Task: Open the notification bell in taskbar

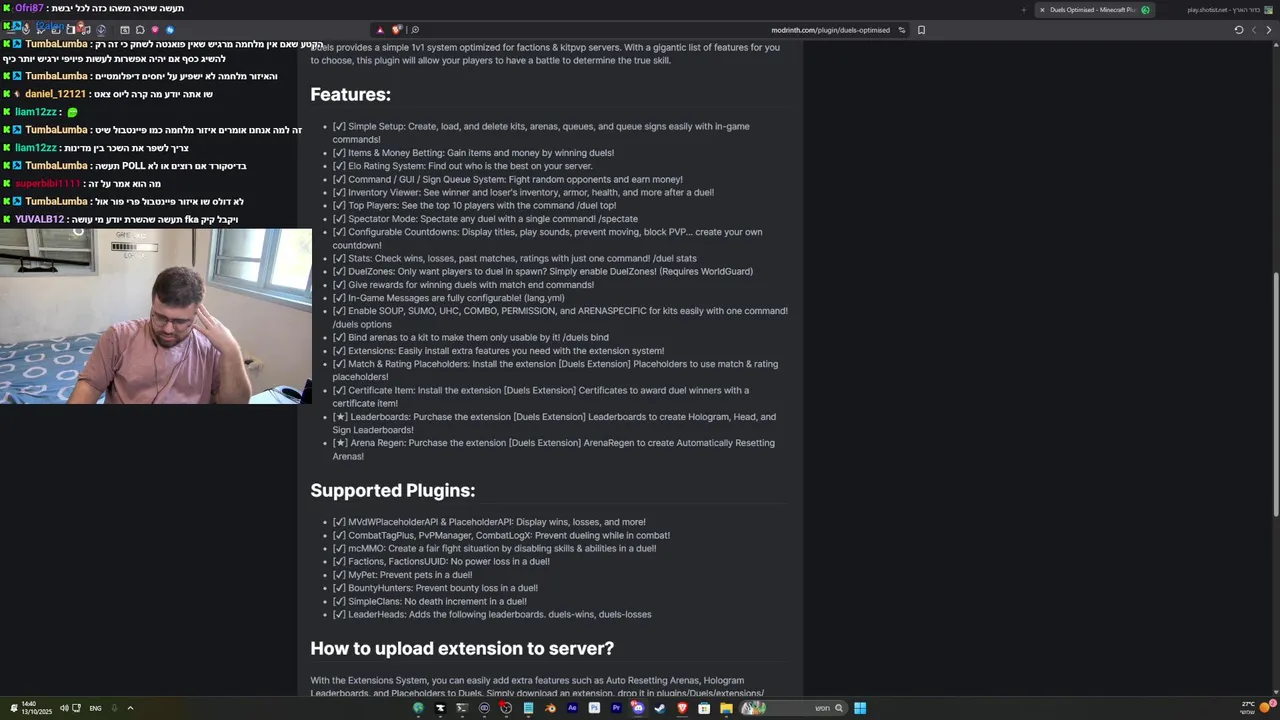Action: [x=14, y=708]
